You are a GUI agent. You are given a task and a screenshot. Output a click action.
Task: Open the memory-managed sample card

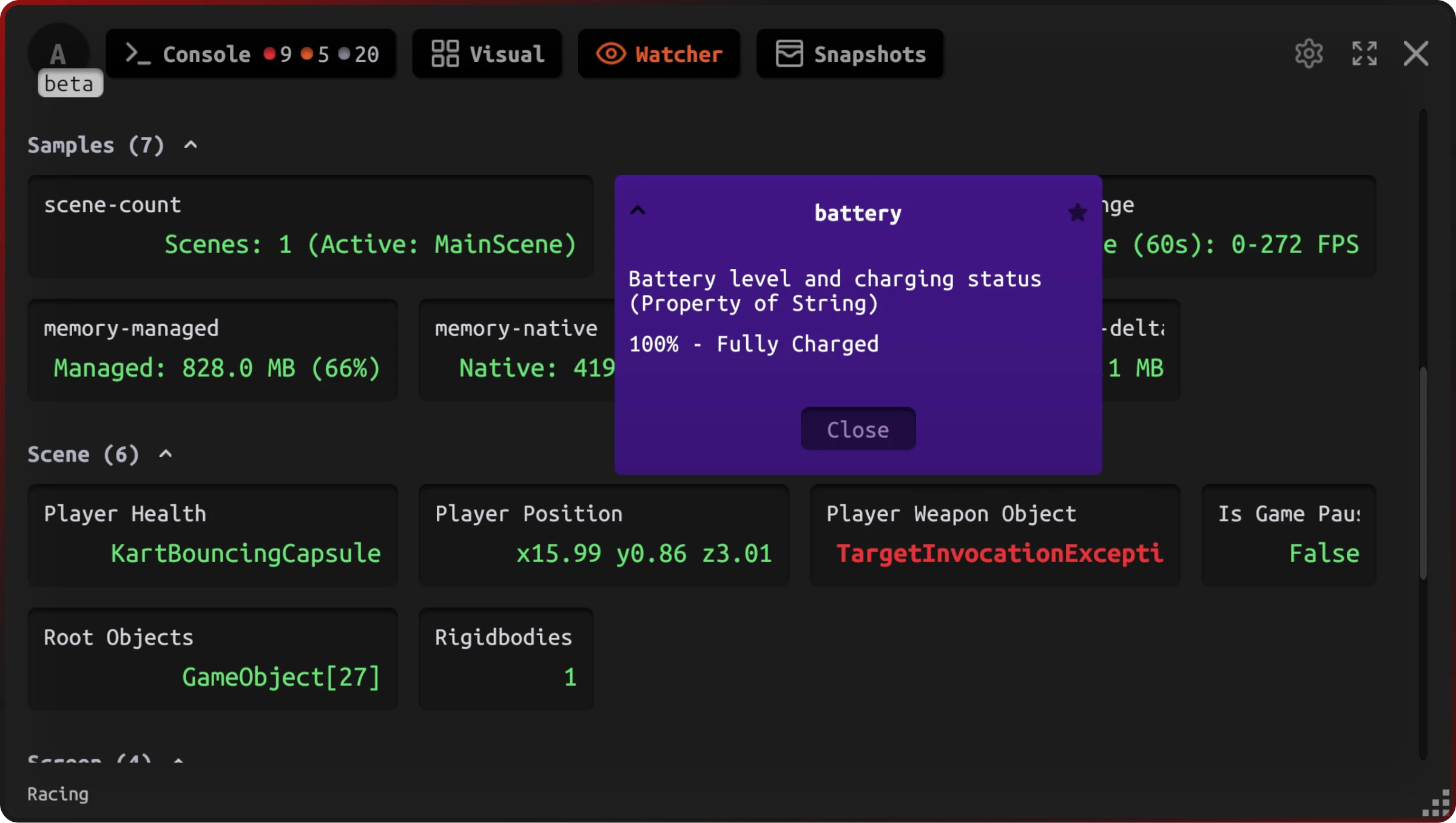coord(212,349)
